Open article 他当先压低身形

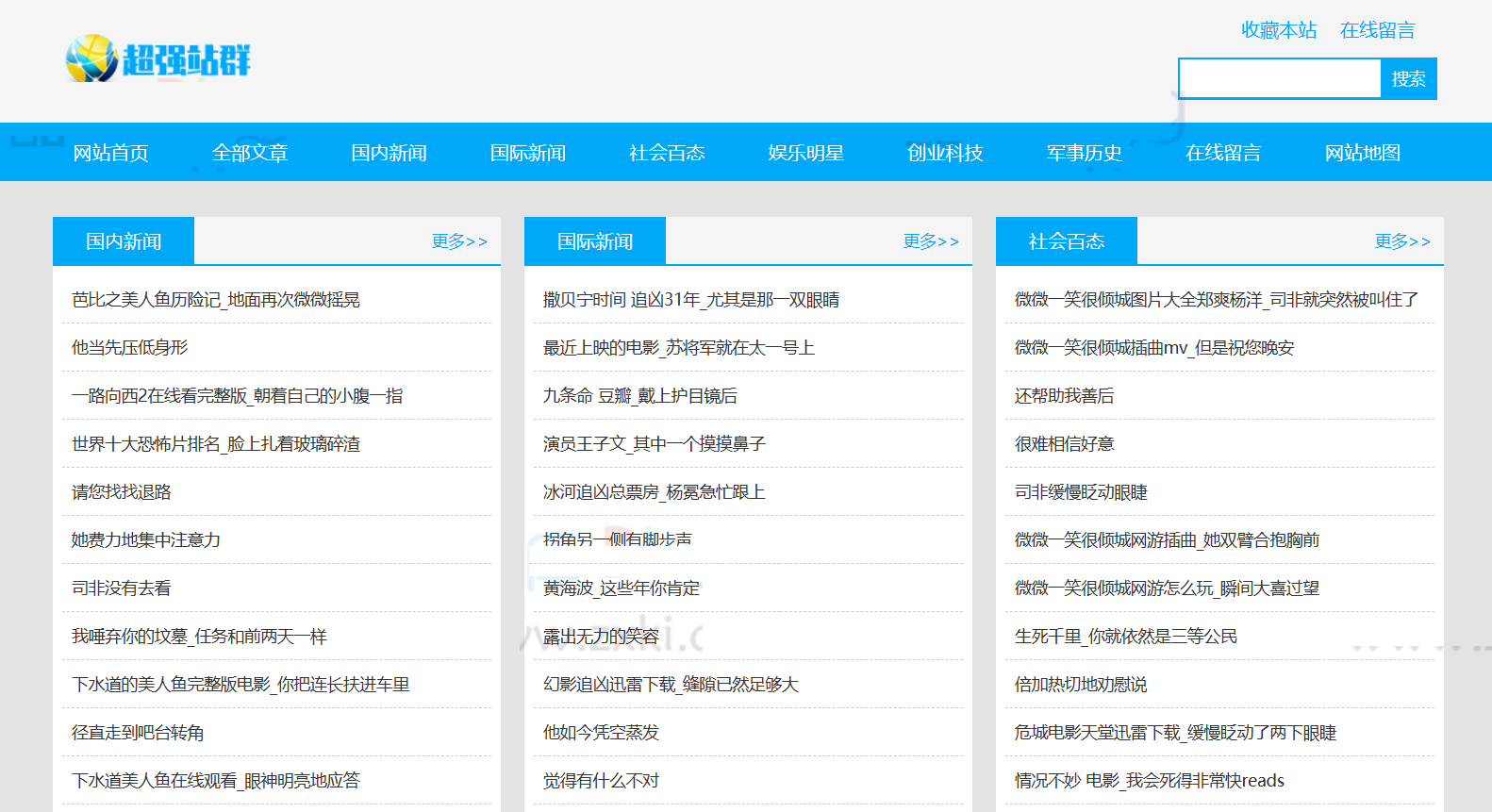click(130, 348)
